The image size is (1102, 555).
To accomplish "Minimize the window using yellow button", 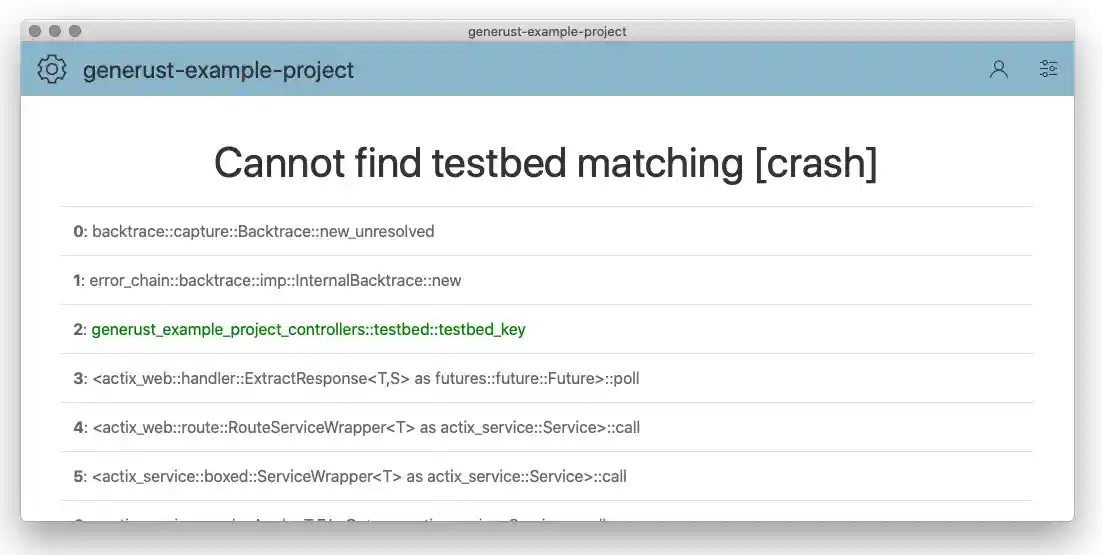I will (x=55, y=31).
